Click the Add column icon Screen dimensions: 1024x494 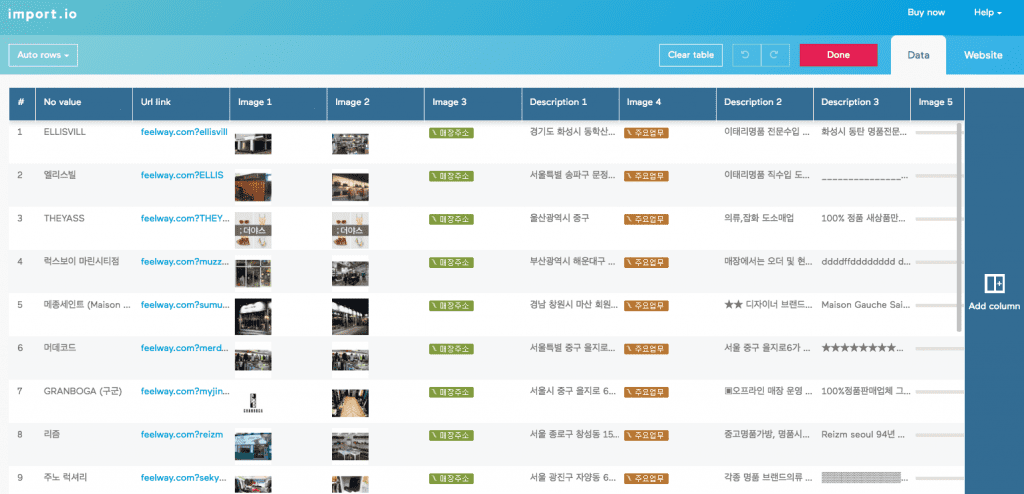(994, 284)
